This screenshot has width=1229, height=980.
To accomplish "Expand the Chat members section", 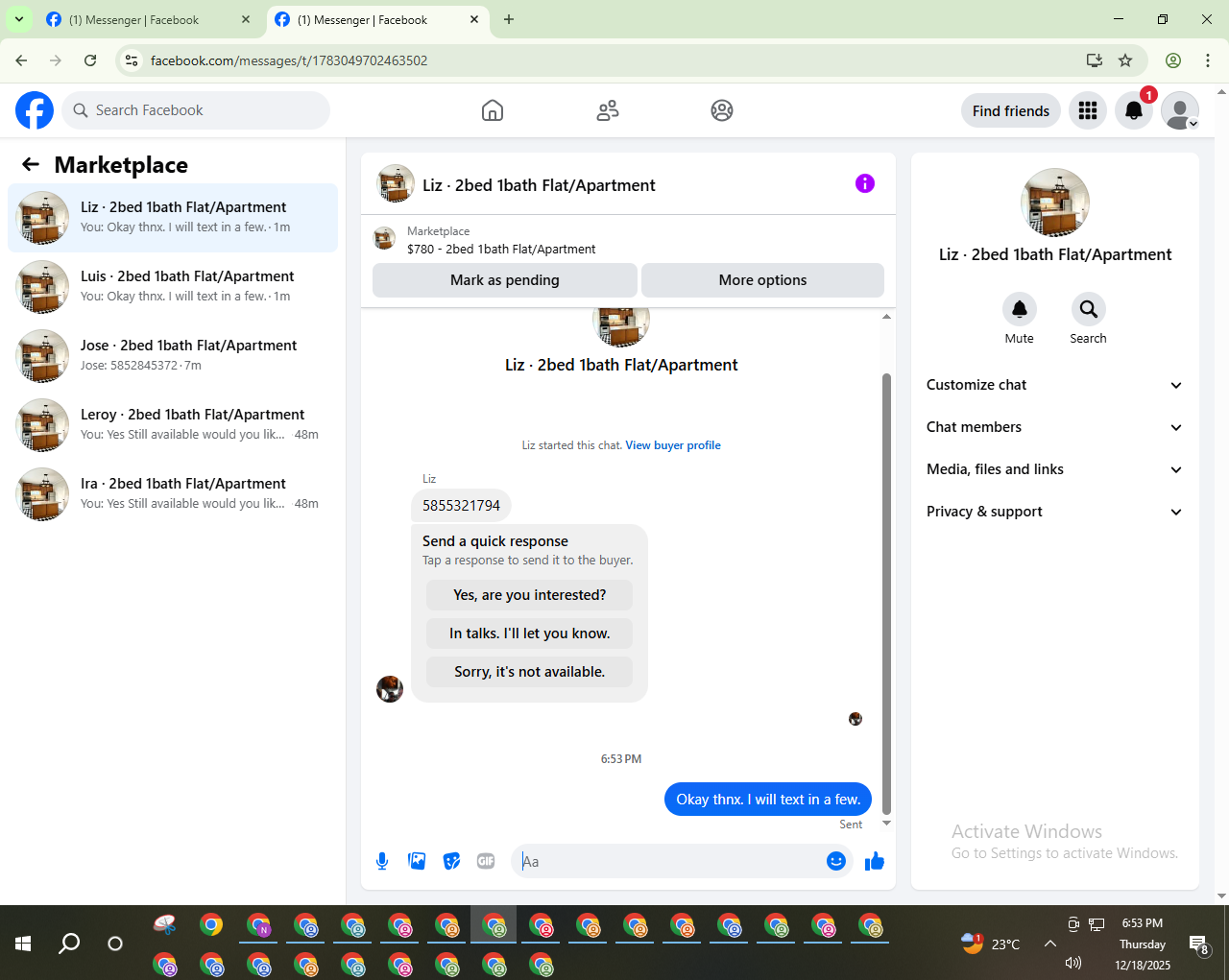I will coord(1054,427).
